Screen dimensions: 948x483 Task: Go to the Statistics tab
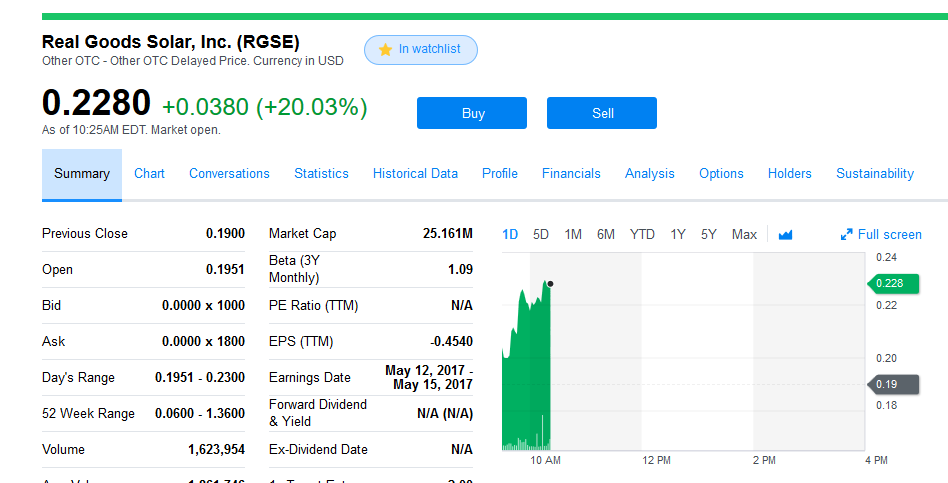(321, 174)
